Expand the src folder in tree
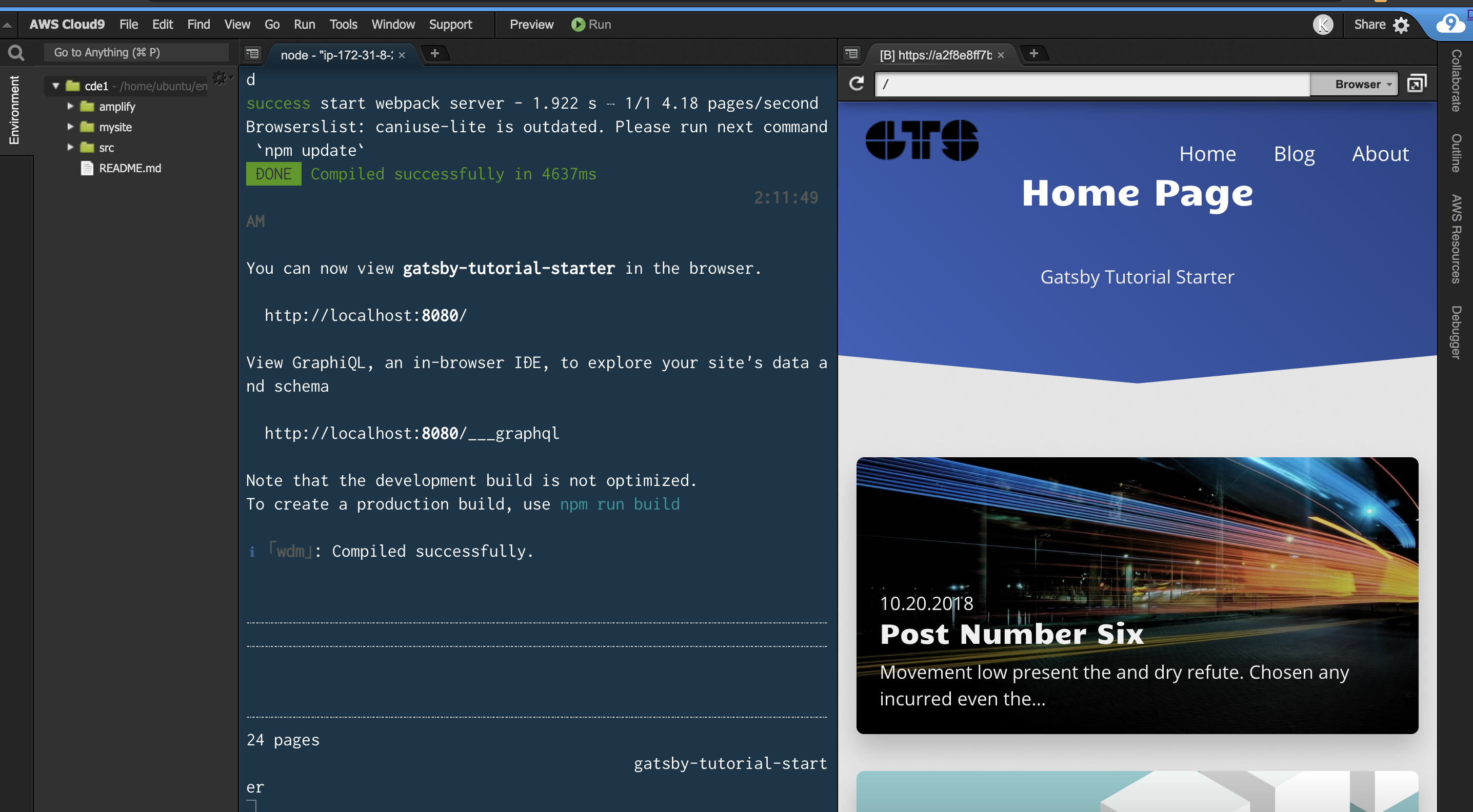1473x812 pixels. pyautogui.click(x=71, y=147)
